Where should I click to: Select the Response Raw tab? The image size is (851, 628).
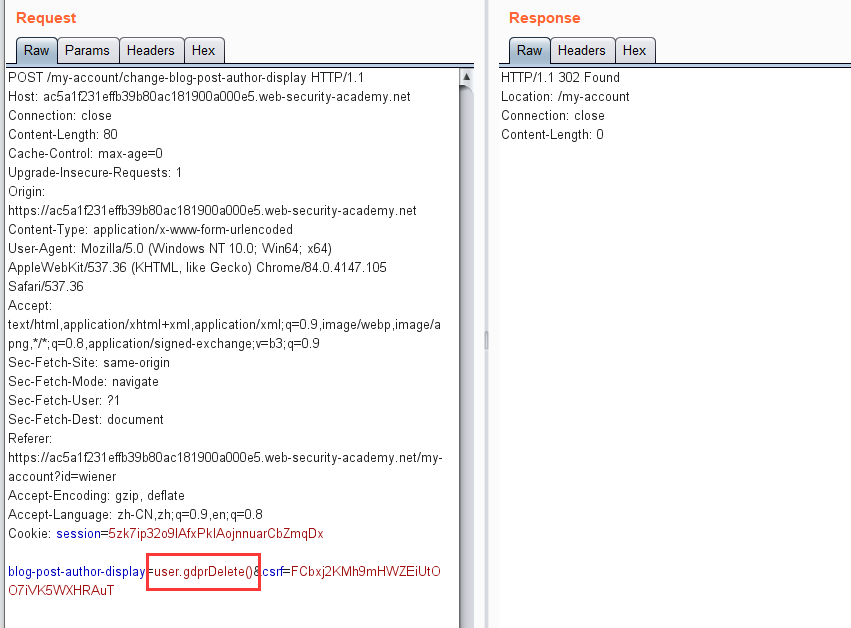(529, 50)
